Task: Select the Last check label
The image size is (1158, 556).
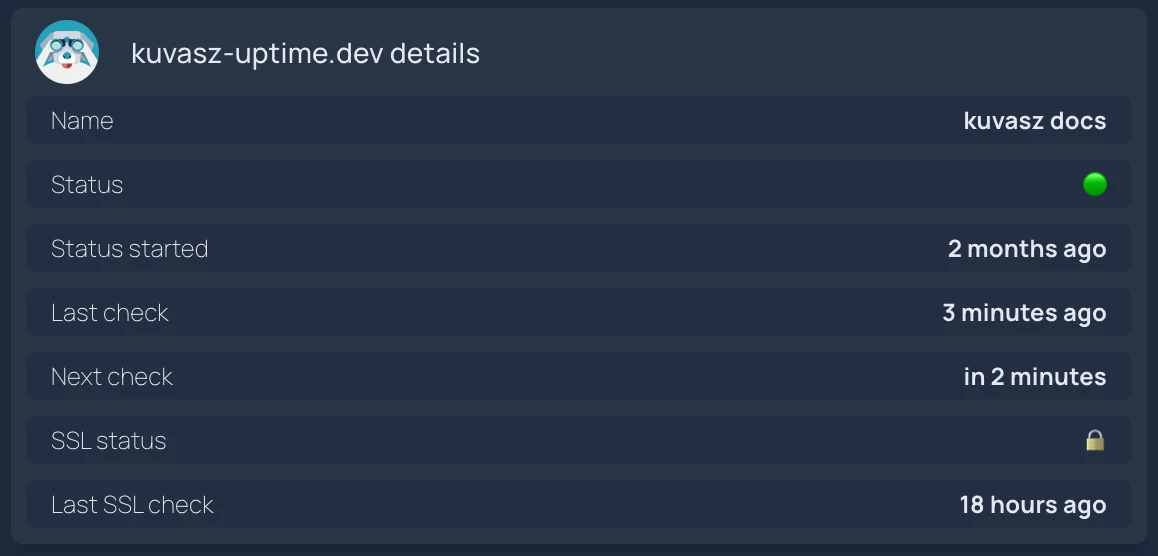Action: (x=110, y=313)
